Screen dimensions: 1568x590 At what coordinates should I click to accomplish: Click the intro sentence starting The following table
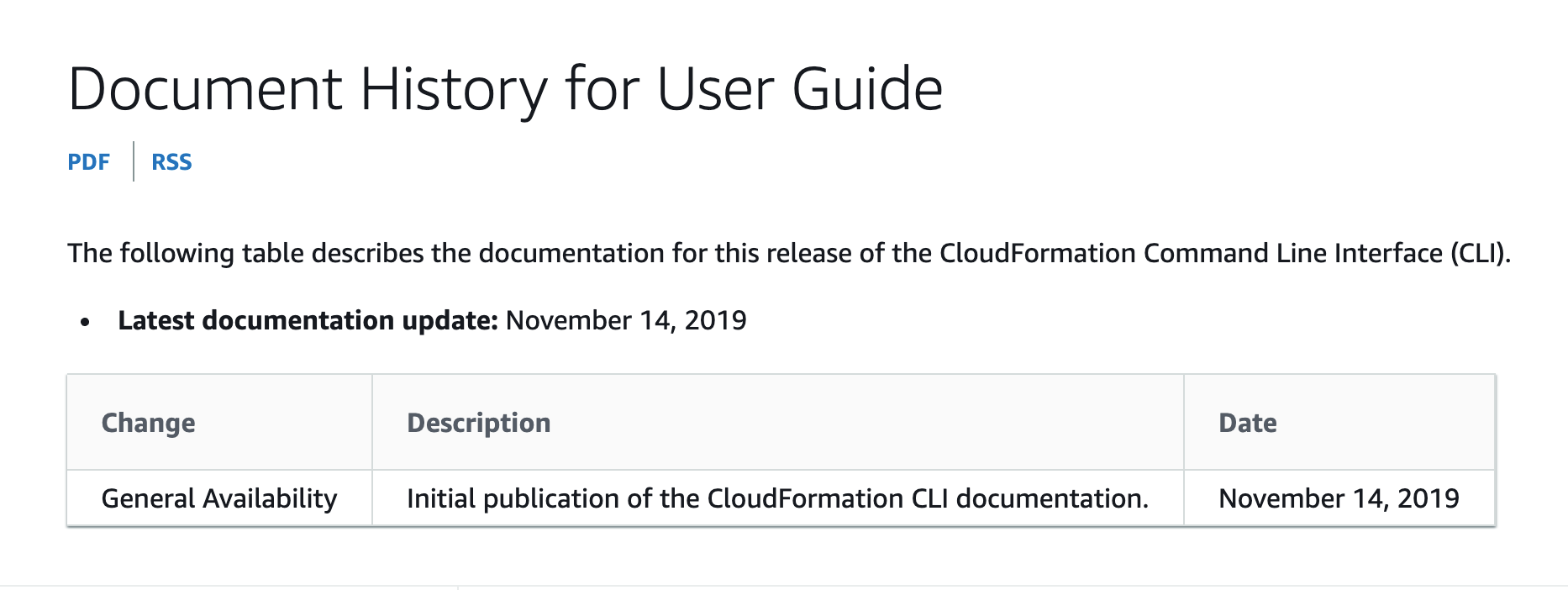(x=789, y=253)
